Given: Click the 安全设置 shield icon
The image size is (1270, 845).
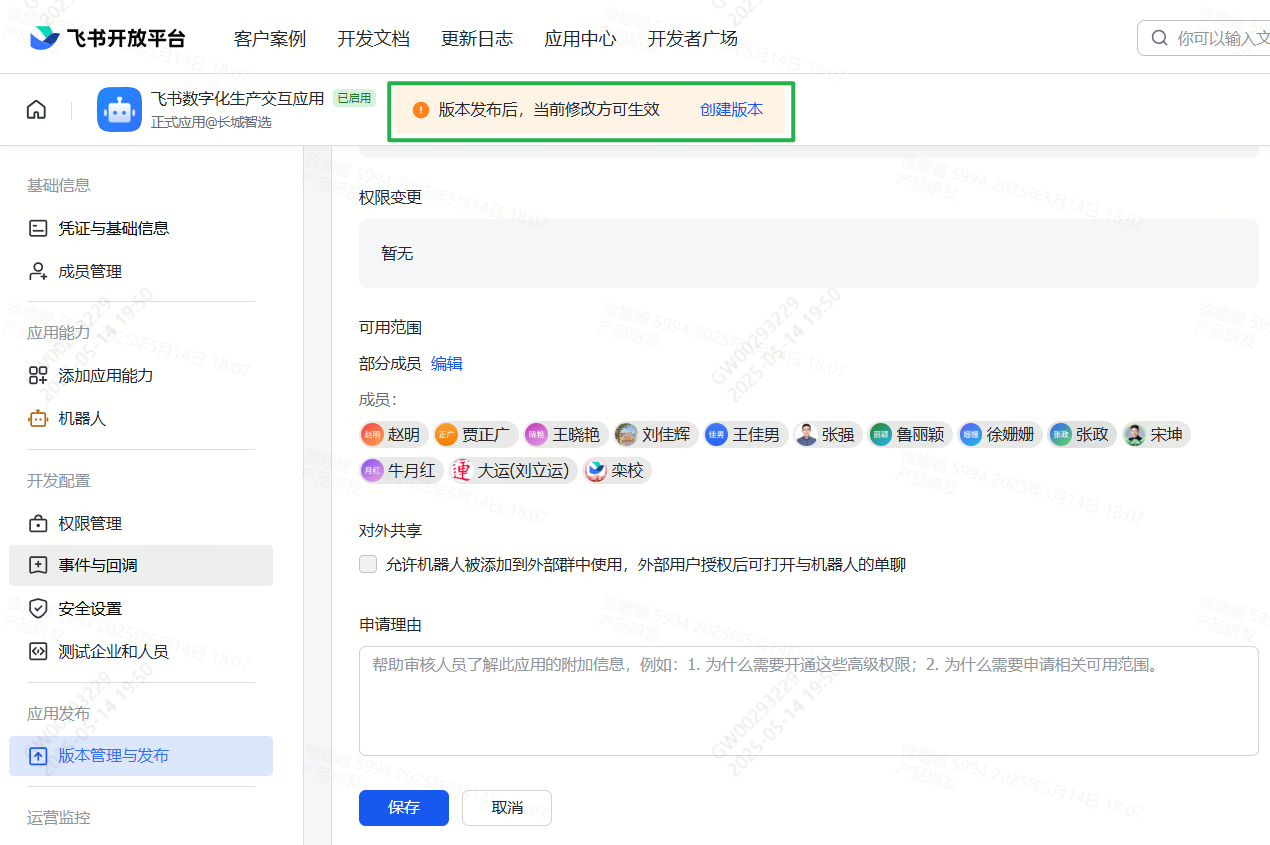Looking at the screenshot, I should pyautogui.click(x=38, y=609).
